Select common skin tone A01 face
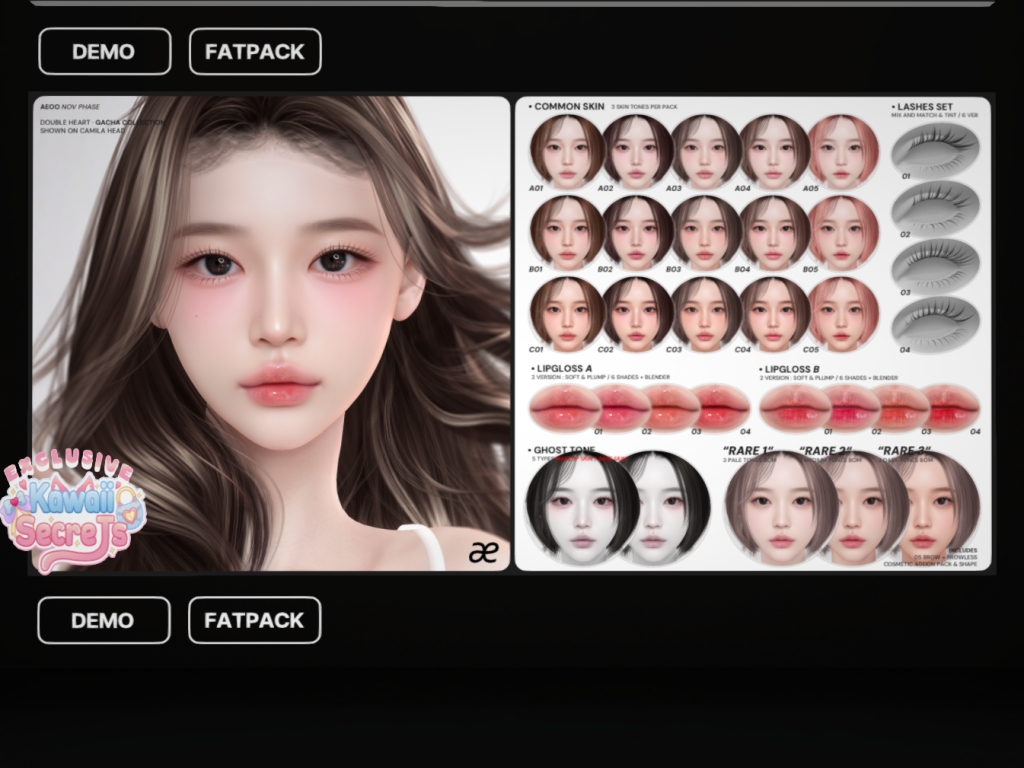Screen dimensions: 1024x768 (x=566, y=150)
